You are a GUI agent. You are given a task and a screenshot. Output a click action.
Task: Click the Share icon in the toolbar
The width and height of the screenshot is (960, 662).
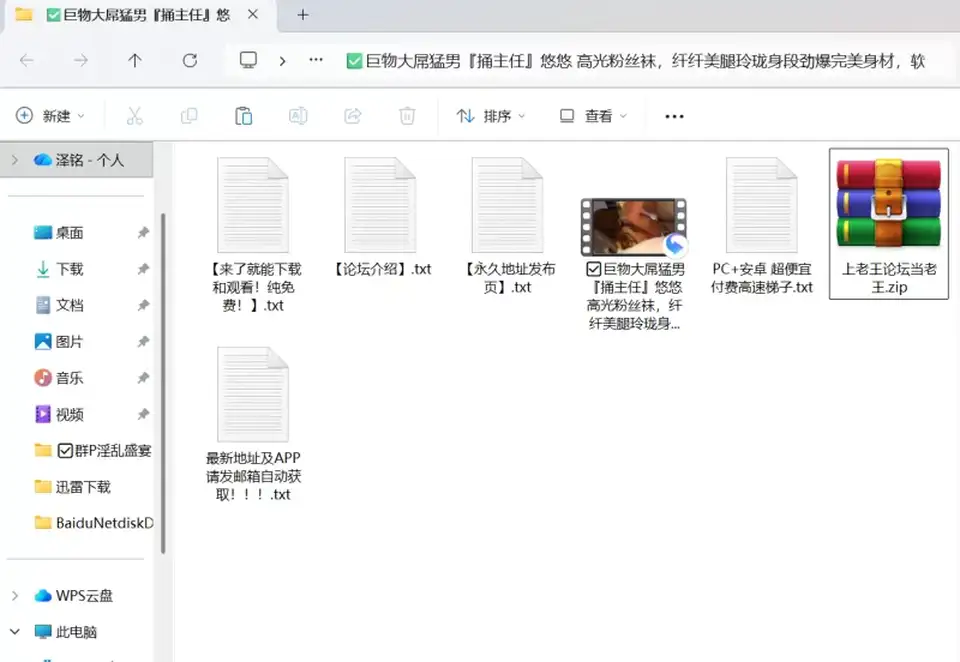coord(353,116)
